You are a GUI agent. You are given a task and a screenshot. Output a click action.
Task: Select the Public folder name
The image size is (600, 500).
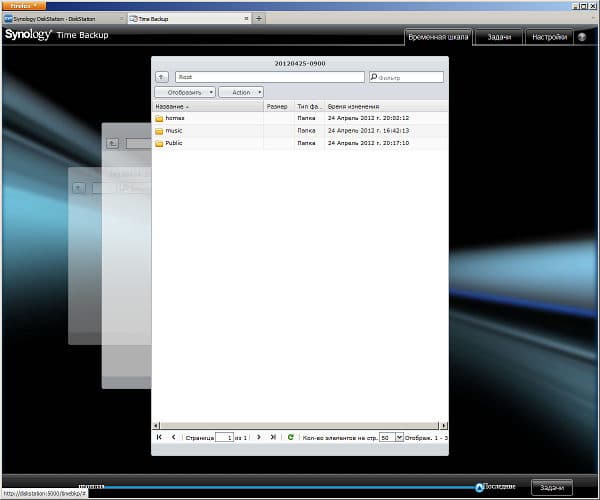174,143
